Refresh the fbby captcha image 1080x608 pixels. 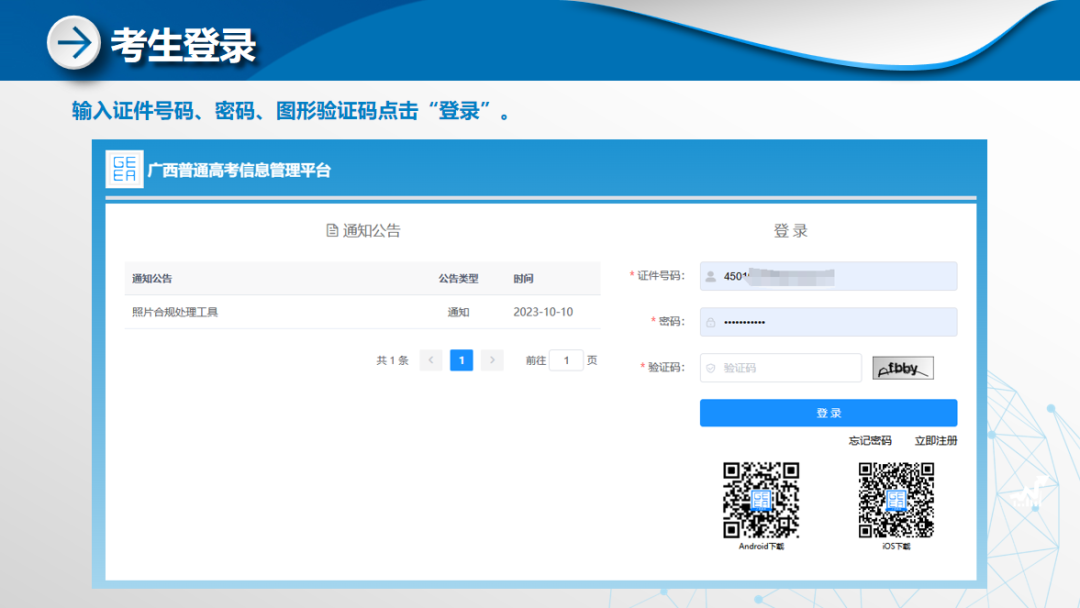tap(903, 368)
